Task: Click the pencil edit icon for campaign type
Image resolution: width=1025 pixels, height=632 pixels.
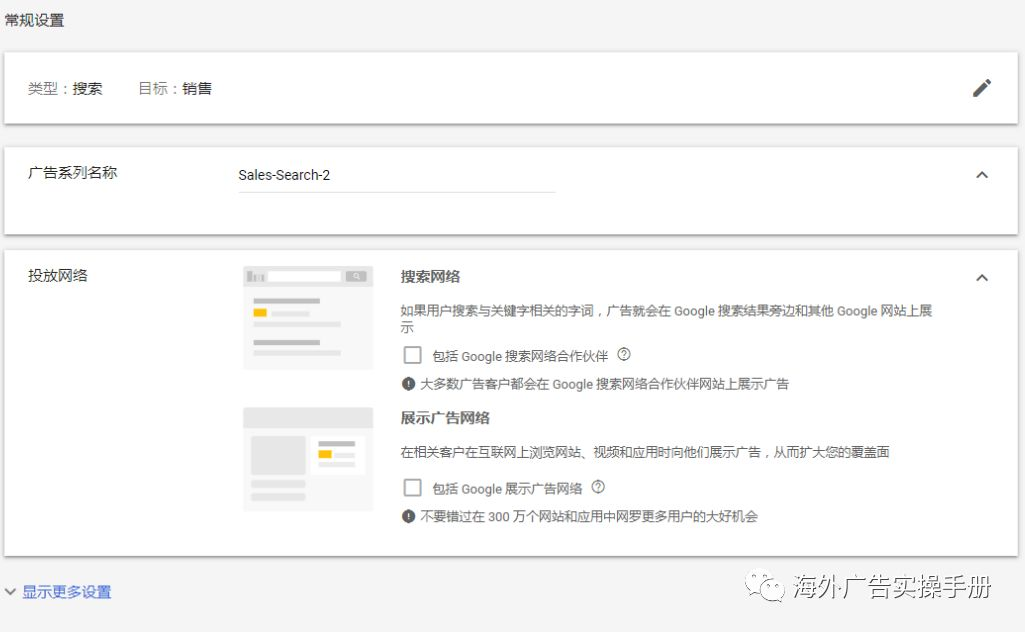Action: tap(981, 88)
